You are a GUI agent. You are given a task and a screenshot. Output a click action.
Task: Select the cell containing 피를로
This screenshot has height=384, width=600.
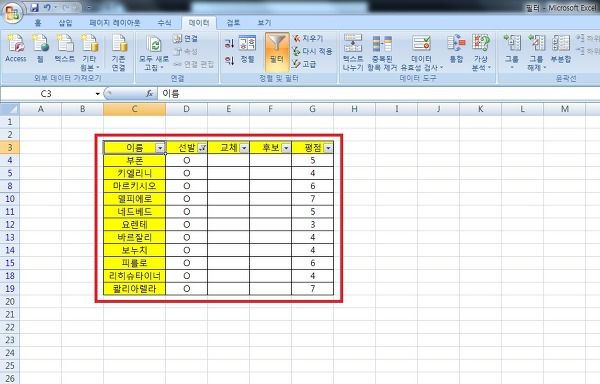(x=134, y=263)
